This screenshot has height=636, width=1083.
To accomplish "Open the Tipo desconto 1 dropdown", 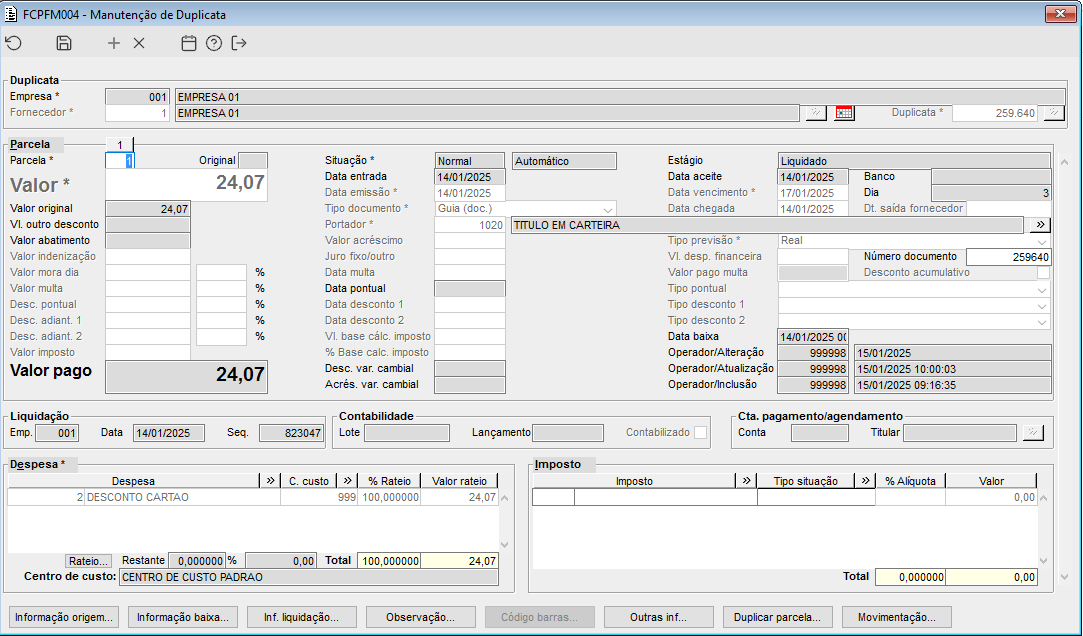I will (1042, 305).
